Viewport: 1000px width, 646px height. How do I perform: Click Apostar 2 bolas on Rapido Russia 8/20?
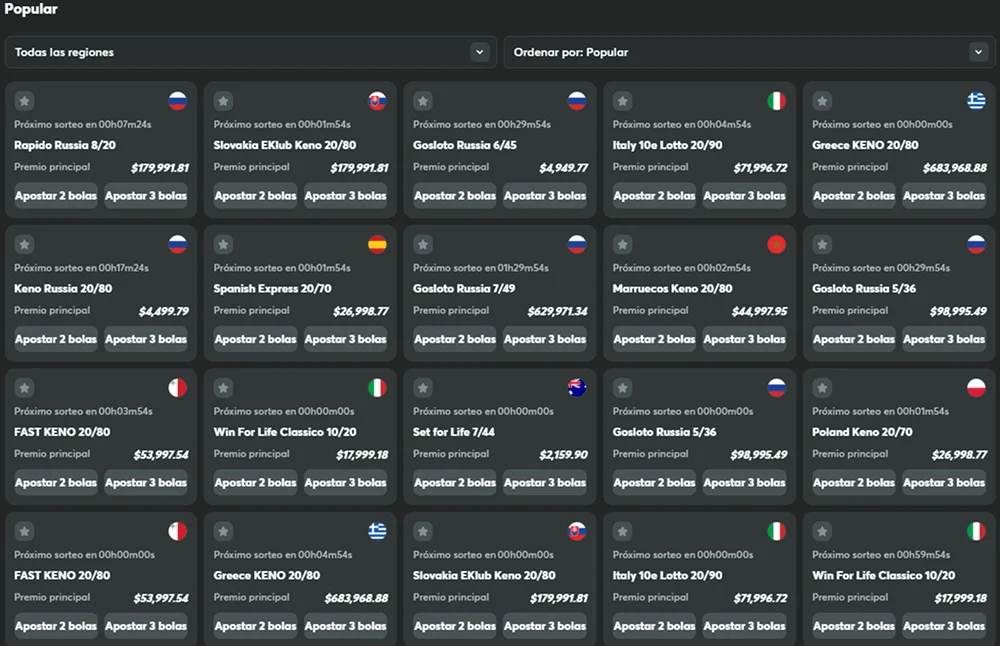56,196
